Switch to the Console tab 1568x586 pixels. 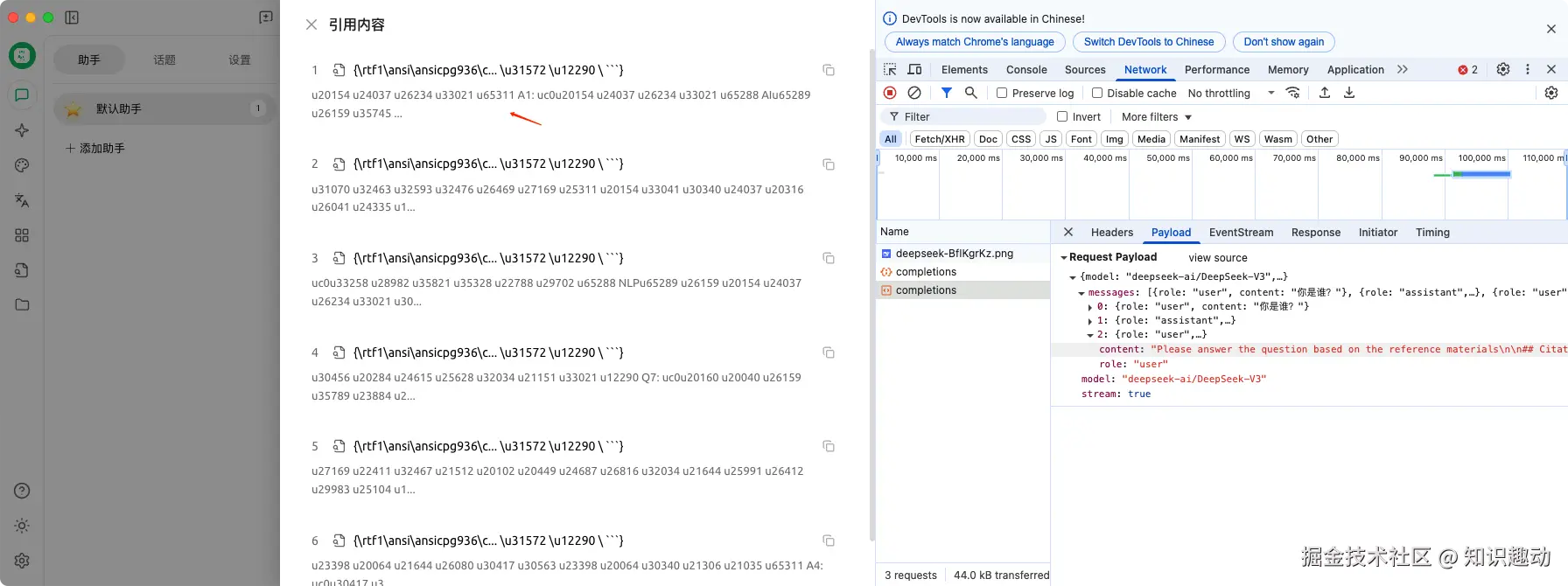tap(1026, 69)
